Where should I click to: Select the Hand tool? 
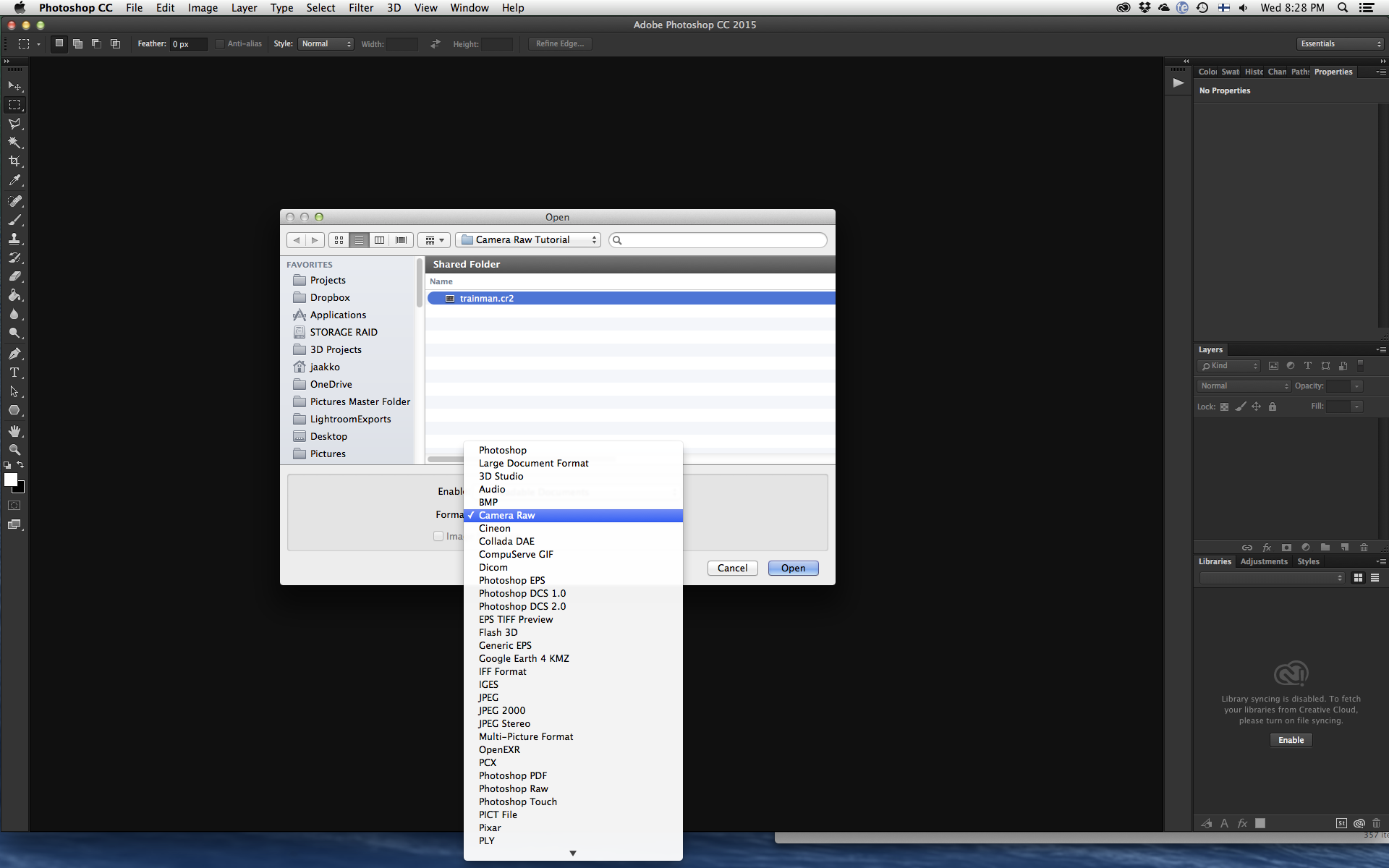coord(14,430)
